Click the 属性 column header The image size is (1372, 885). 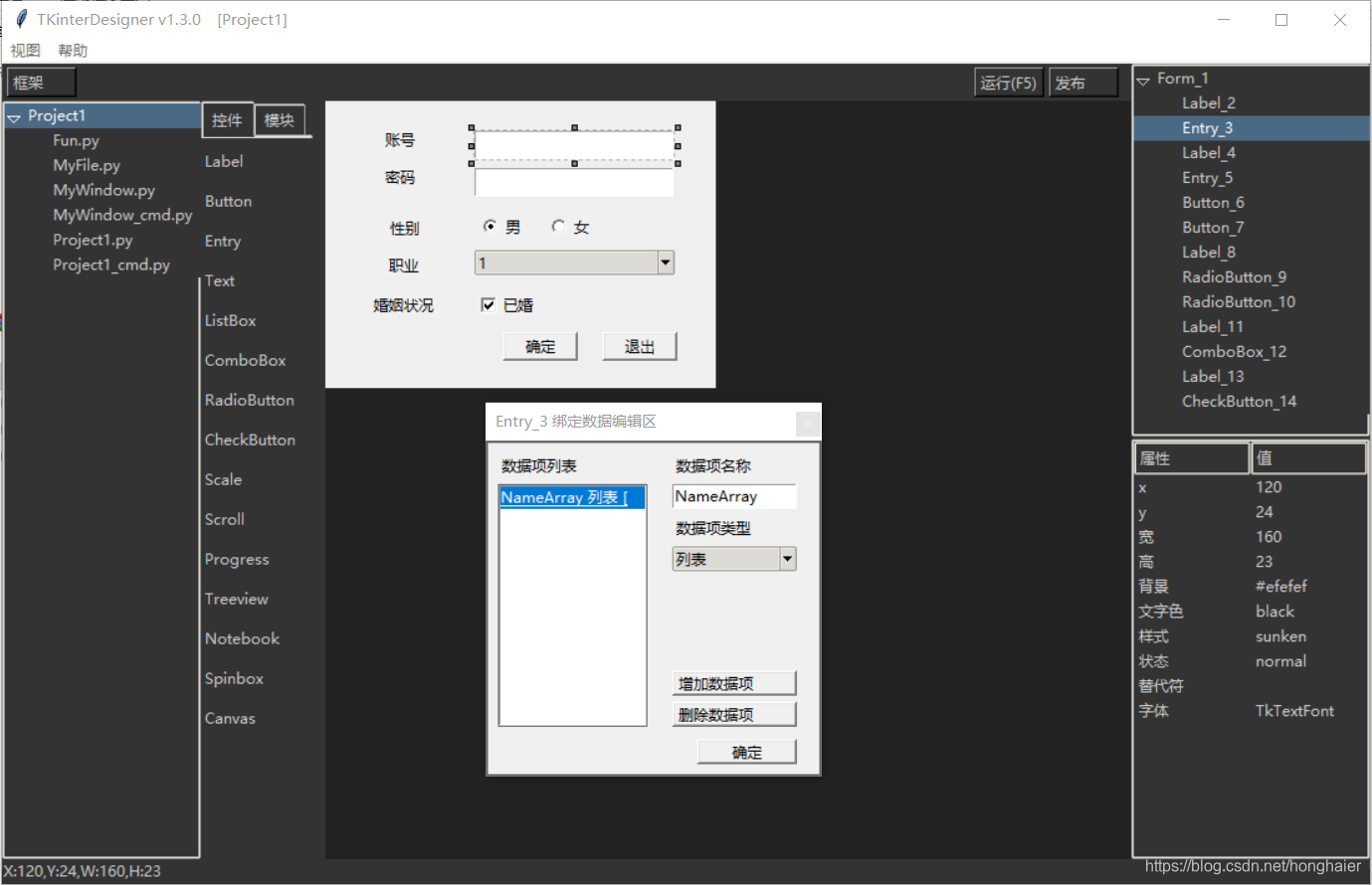(1192, 458)
